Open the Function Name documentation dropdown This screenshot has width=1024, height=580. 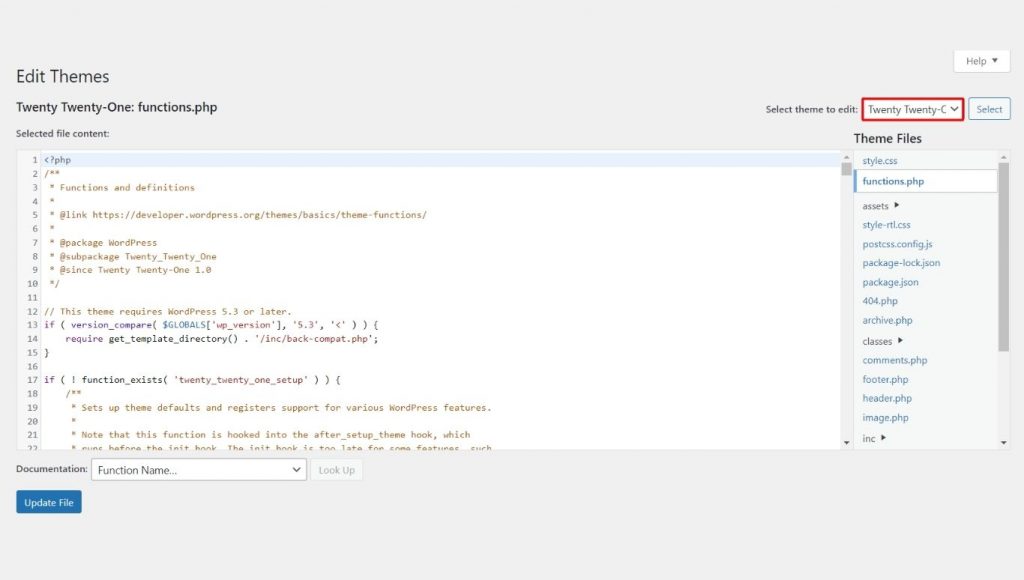pyautogui.click(x=197, y=470)
